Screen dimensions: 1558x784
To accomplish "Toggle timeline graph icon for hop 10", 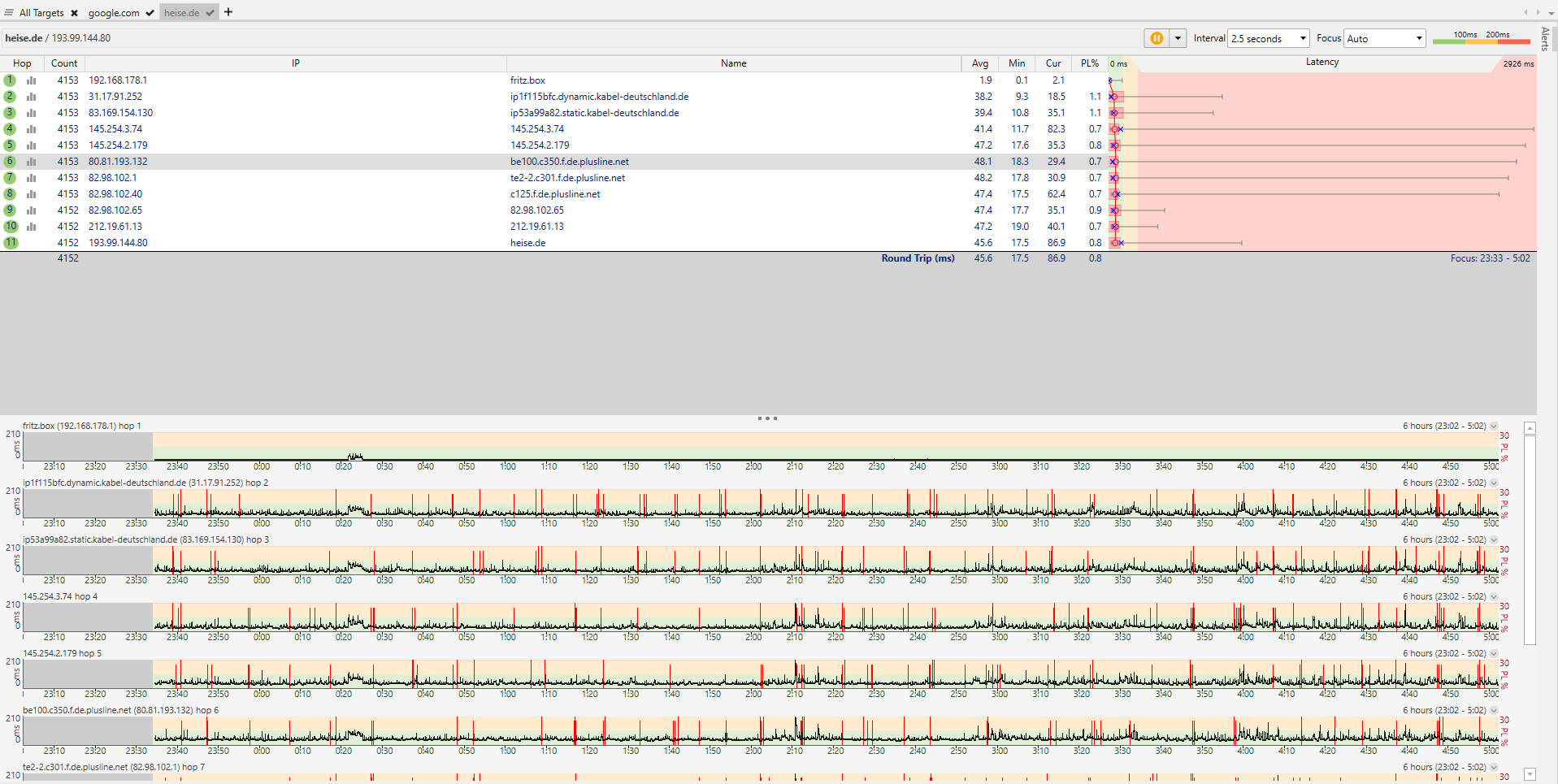I will point(32,227).
